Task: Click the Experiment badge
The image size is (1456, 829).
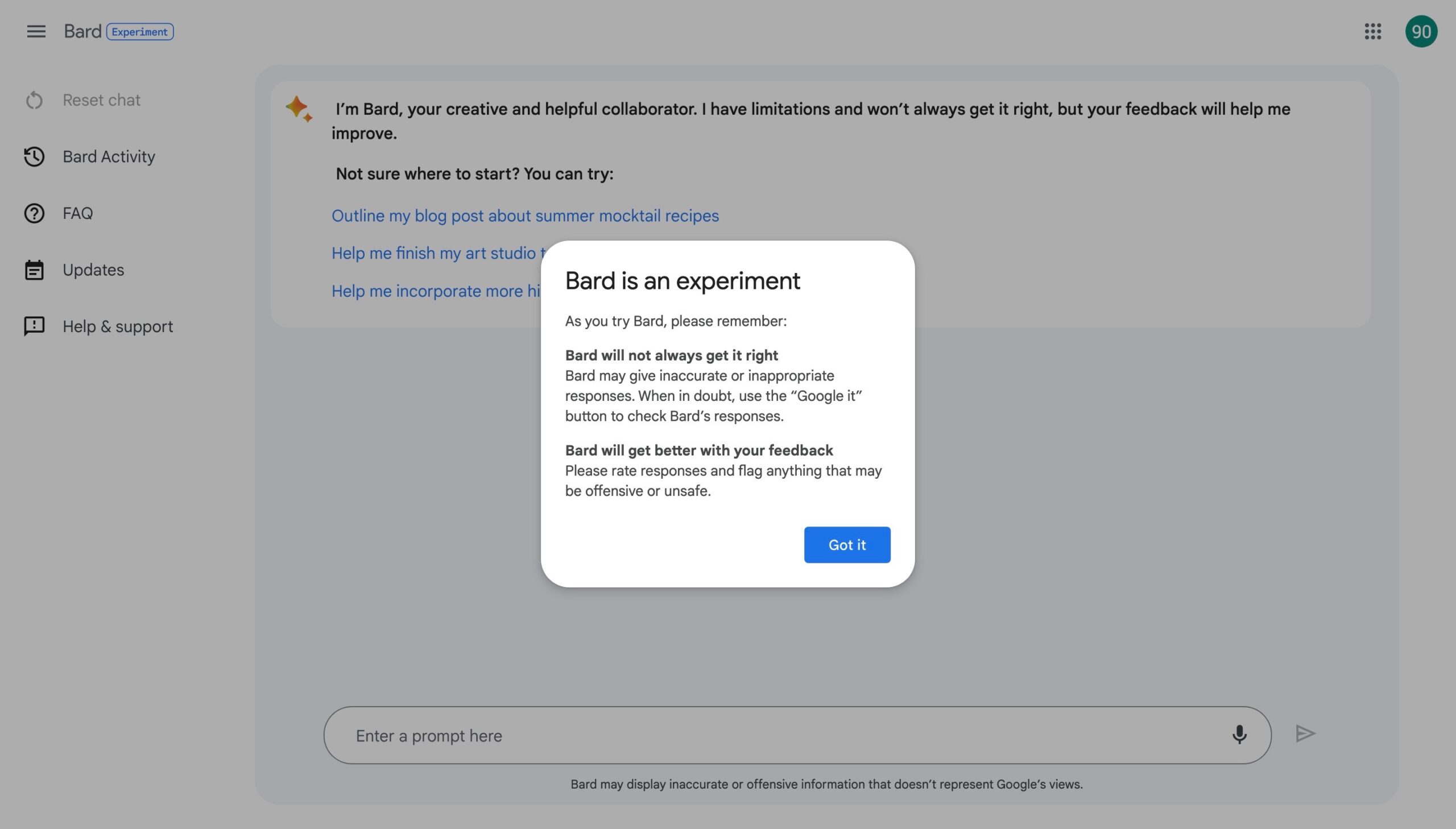Action: [139, 32]
